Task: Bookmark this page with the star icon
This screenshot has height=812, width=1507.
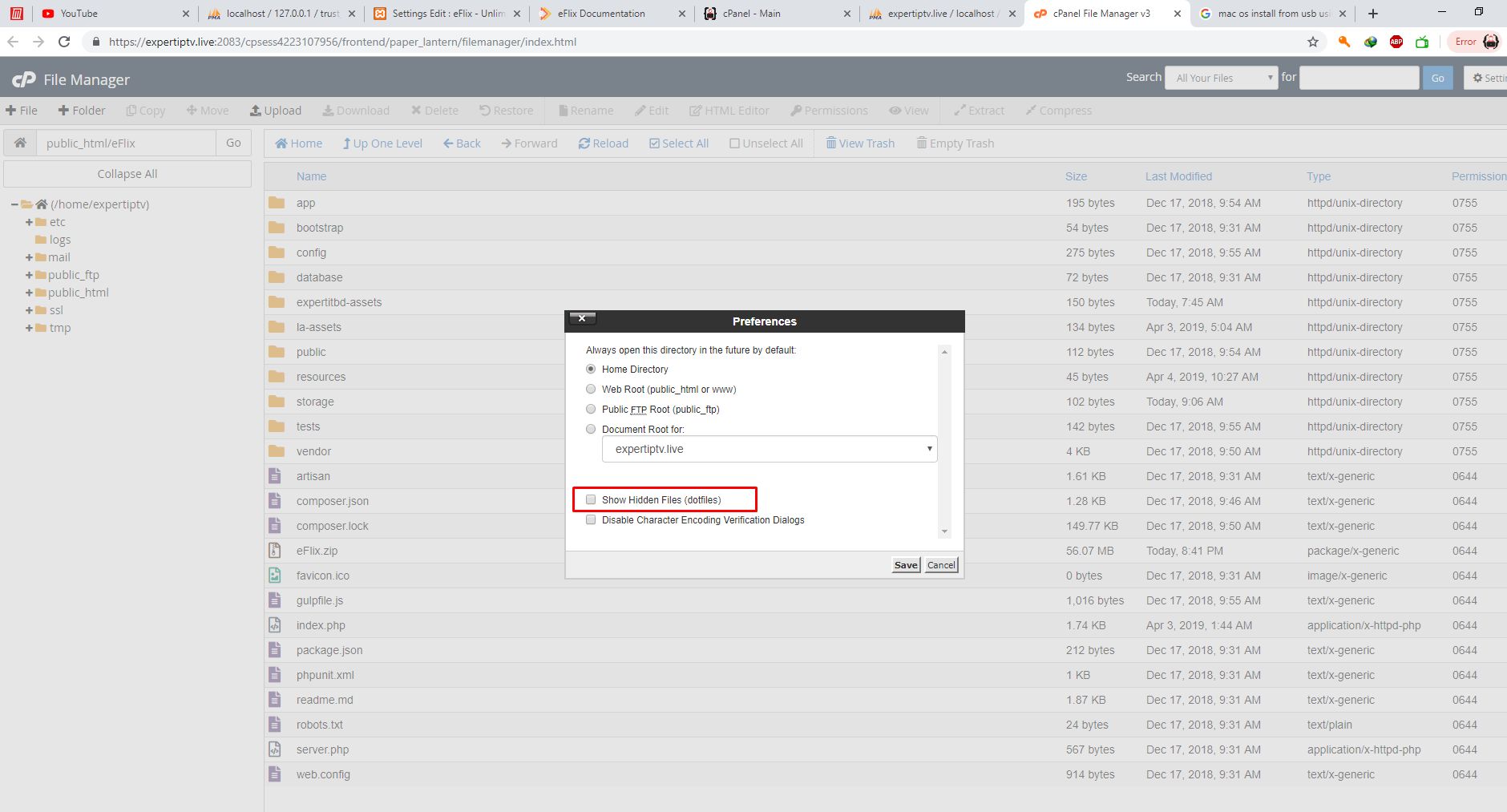Action: pyautogui.click(x=1313, y=42)
